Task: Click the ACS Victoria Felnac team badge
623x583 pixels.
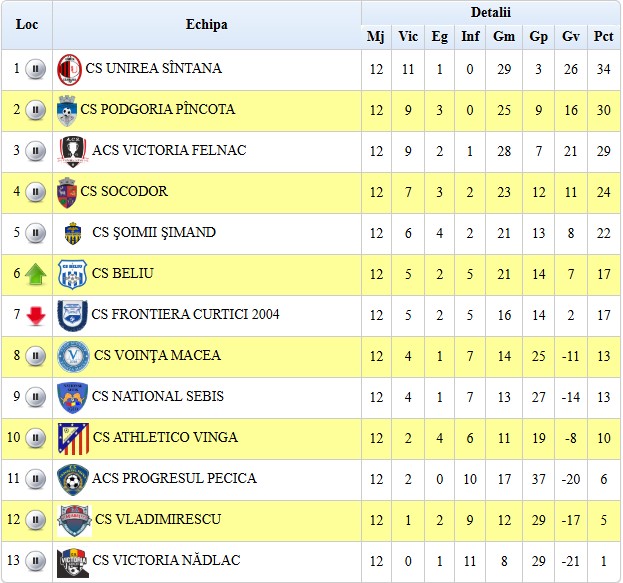Action: point(71,151)
